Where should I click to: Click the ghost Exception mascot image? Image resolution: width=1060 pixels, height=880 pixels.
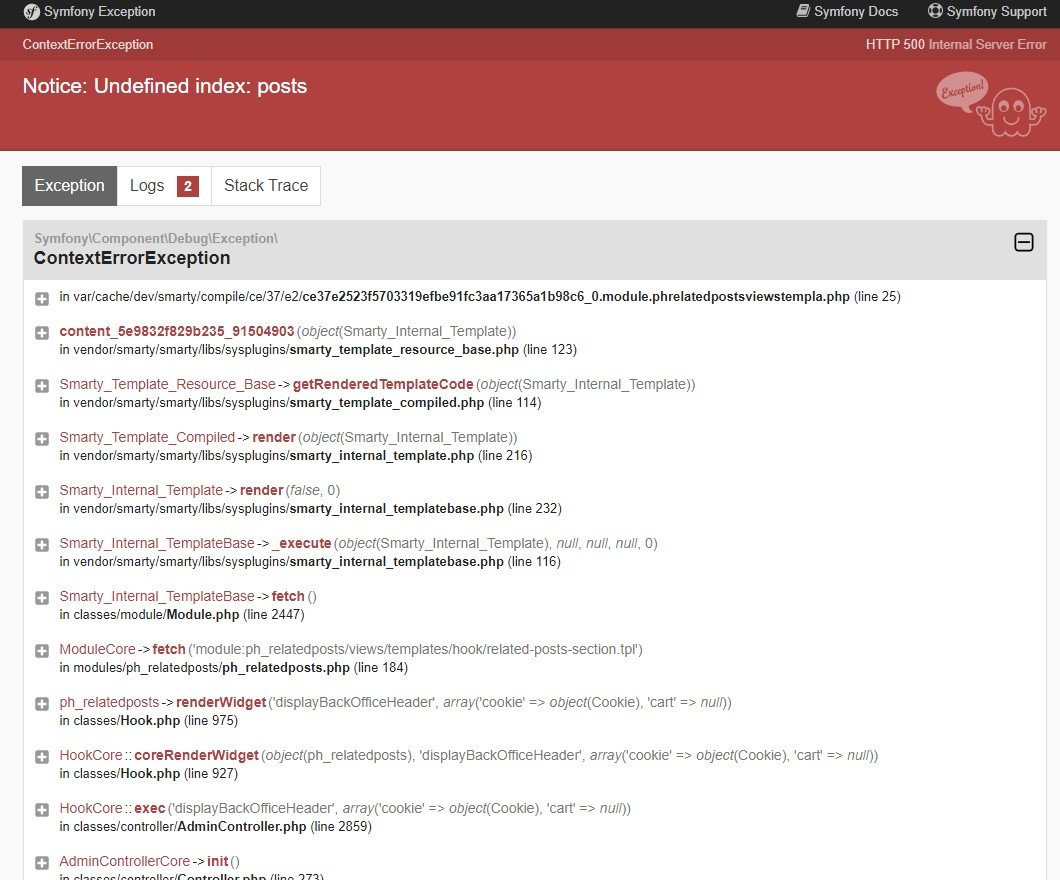point(991,104)
